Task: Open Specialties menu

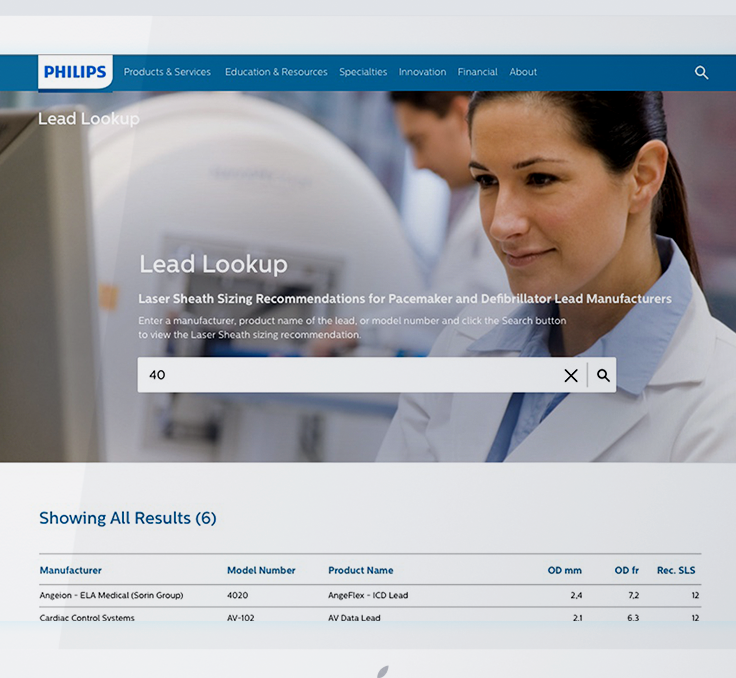Action: point(363,72)
